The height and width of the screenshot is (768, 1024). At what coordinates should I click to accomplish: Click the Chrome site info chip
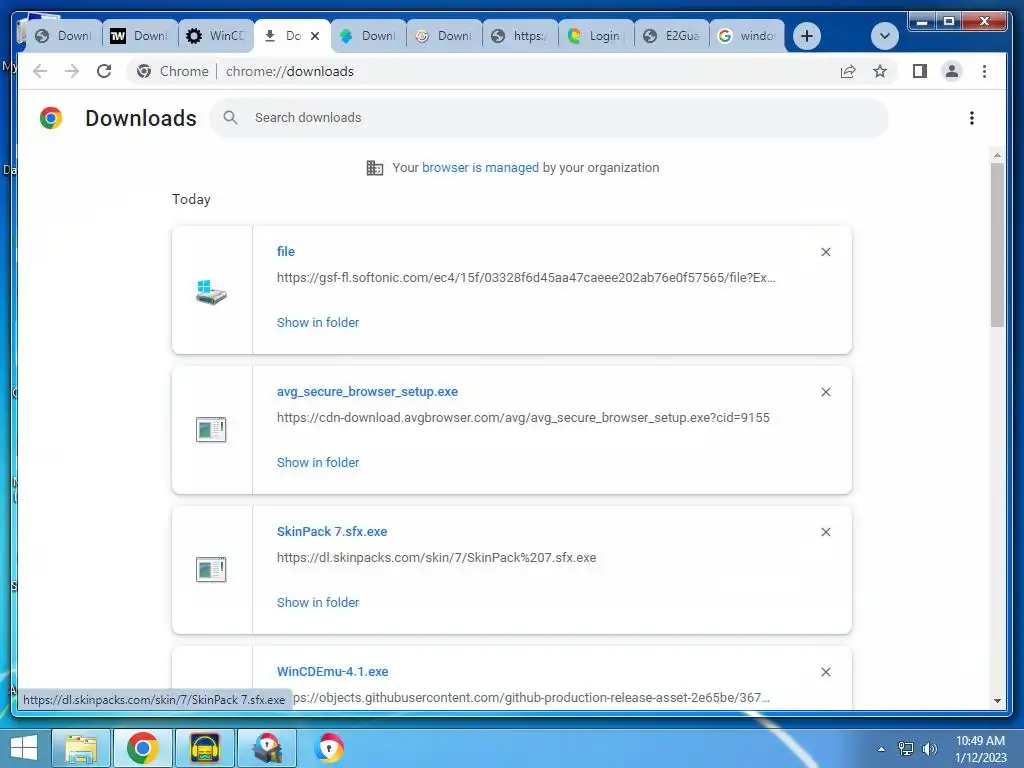173,71
